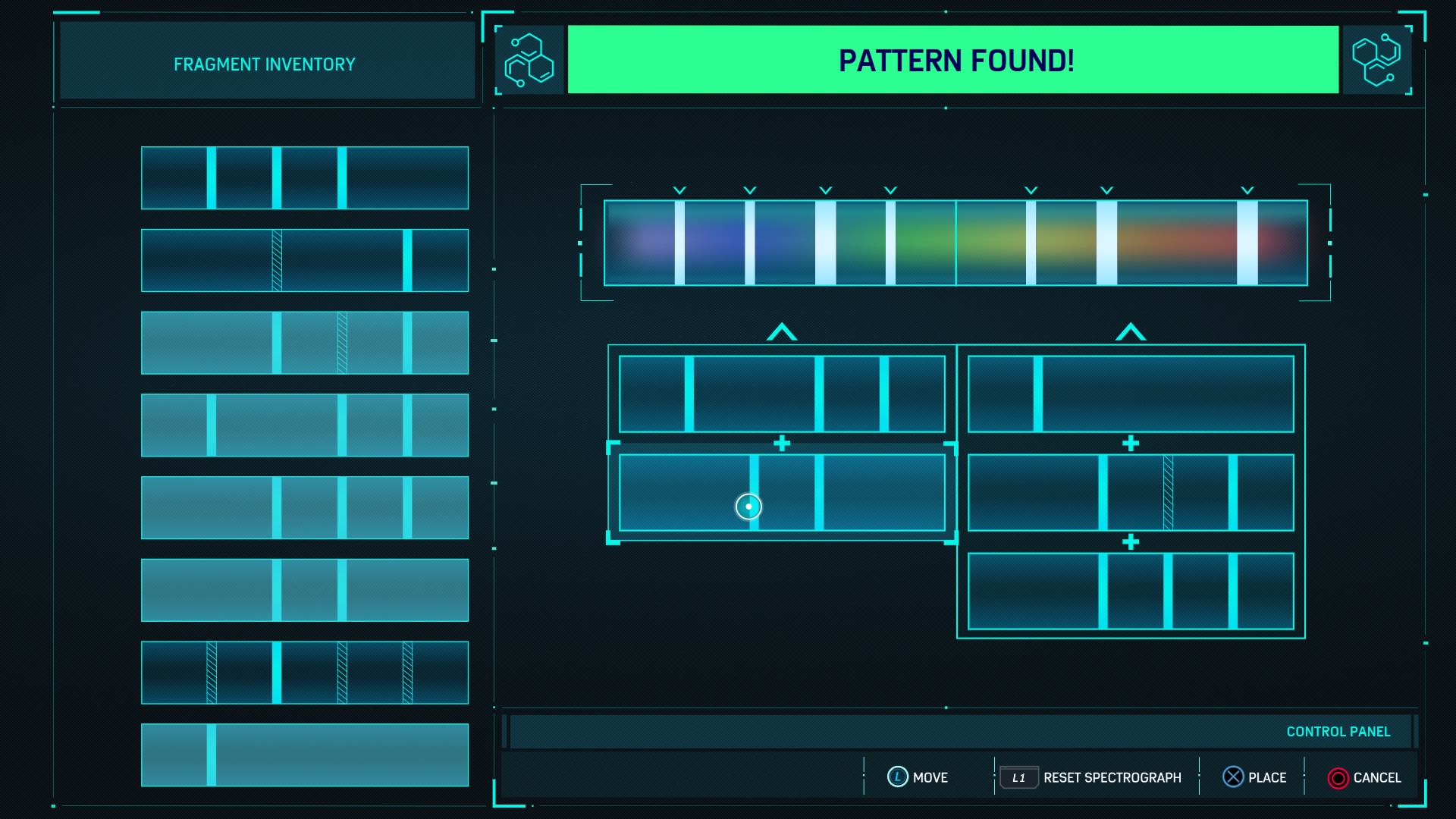Click the Reset Spectrograph text
This screenshot has width=1456, height=819.
pyautogui.click(x=1112, y=777)
